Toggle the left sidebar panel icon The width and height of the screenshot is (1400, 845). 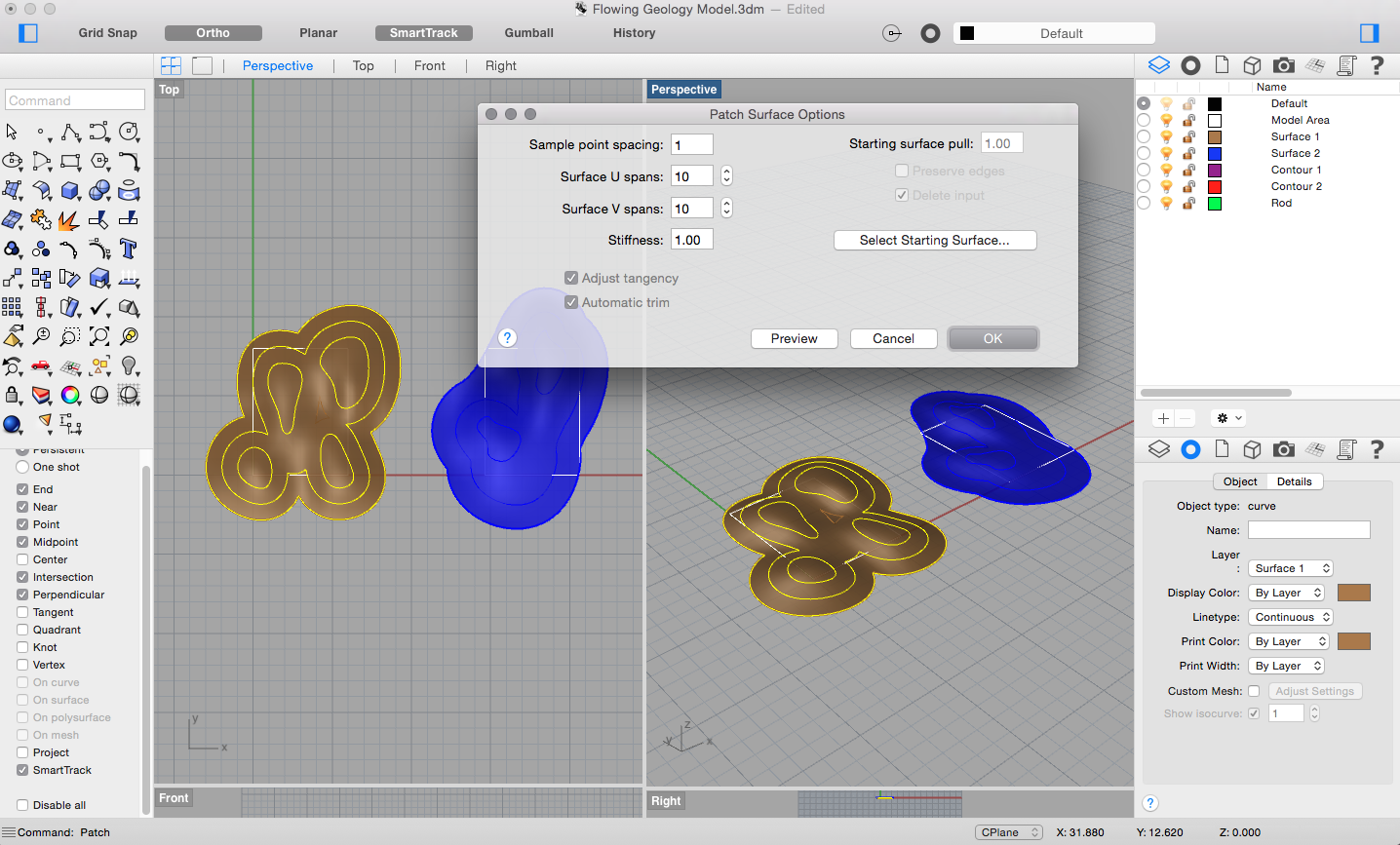(28, 33)
